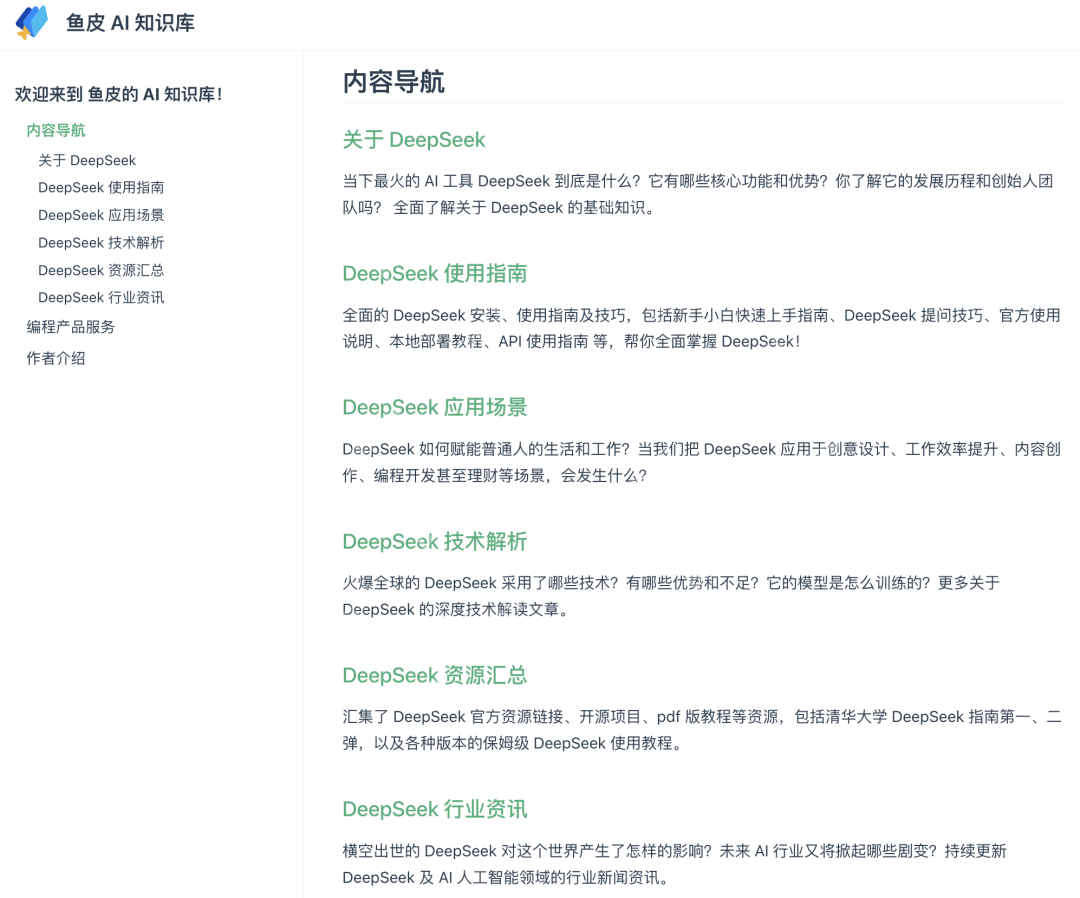Click the DeepSeek 资源汇总 content heading

point(434,675)
